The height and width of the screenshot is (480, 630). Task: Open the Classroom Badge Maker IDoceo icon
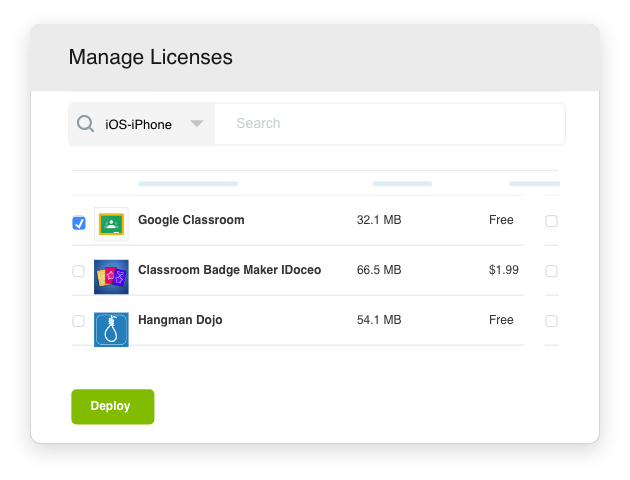pos(111,277)
